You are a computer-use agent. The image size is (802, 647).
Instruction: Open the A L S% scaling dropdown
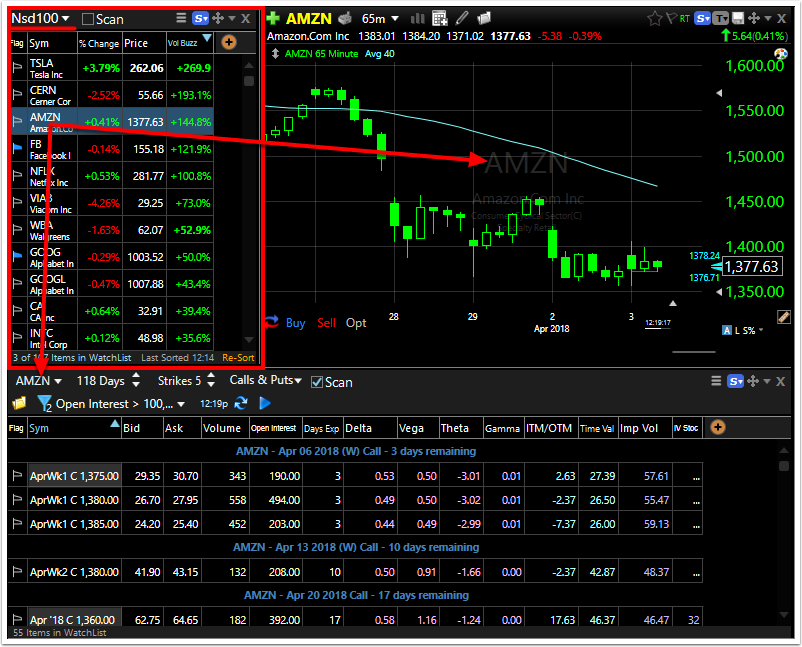click(x=743, y=330)
